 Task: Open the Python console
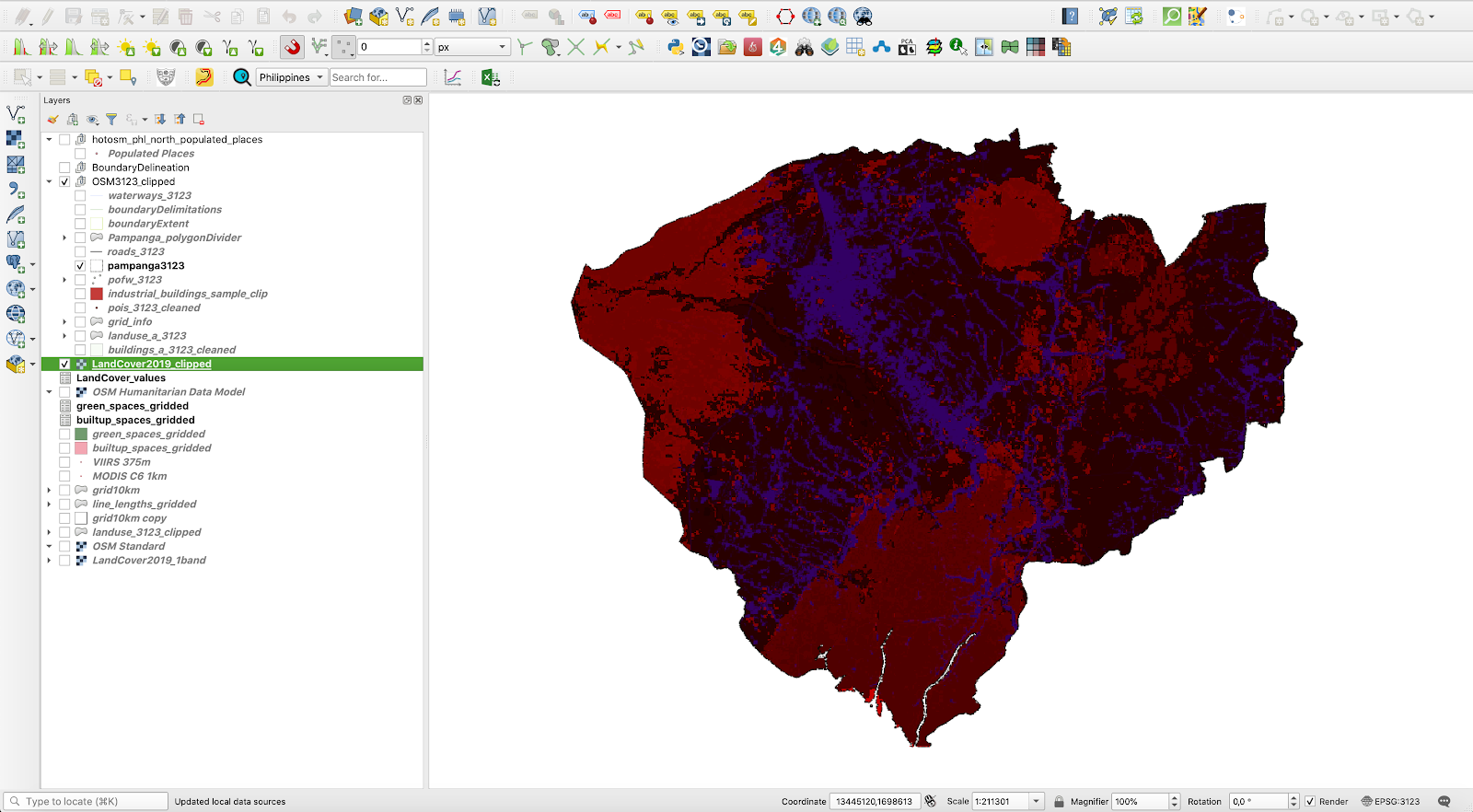point(676,47)
